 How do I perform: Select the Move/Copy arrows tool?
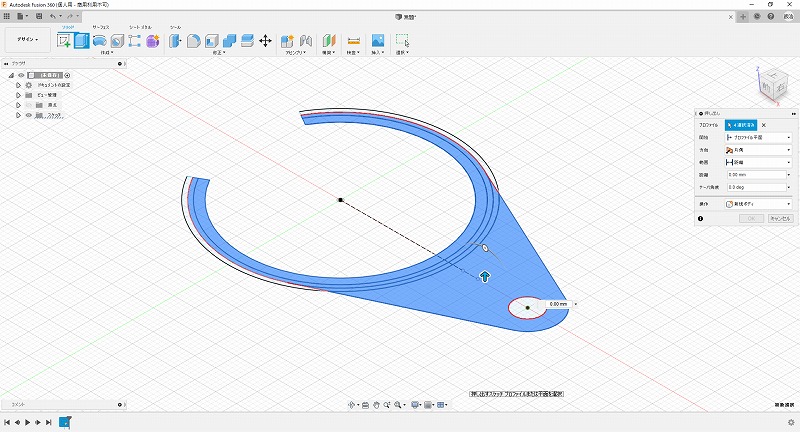tap(265, 41)
